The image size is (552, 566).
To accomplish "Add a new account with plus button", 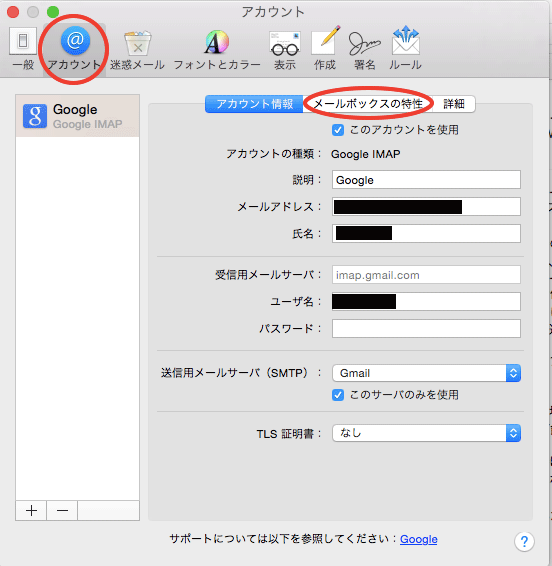I will [31, 510].
